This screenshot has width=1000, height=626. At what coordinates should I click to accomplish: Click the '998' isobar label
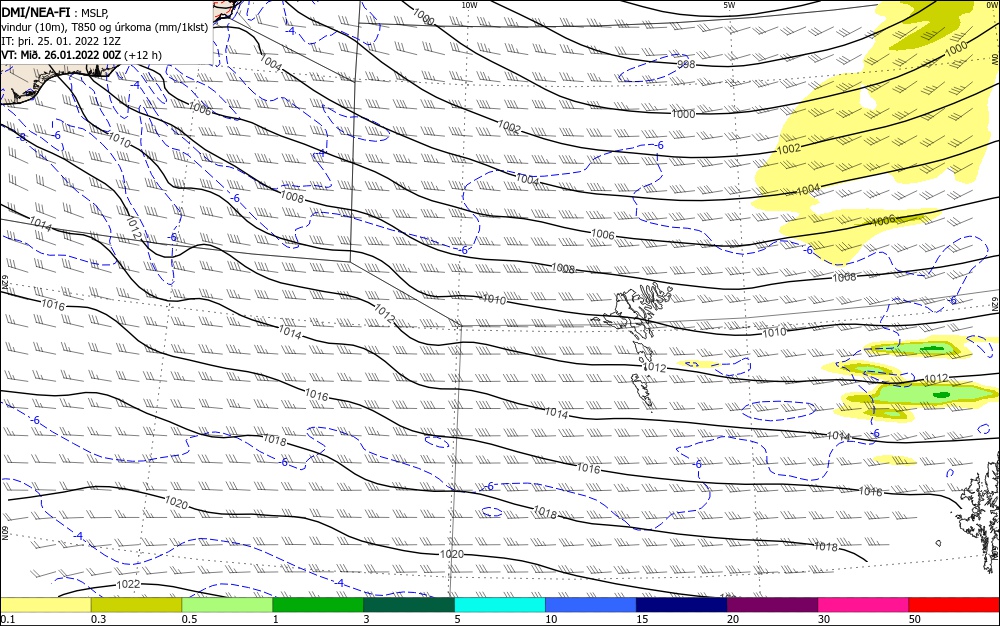[686, 64]
